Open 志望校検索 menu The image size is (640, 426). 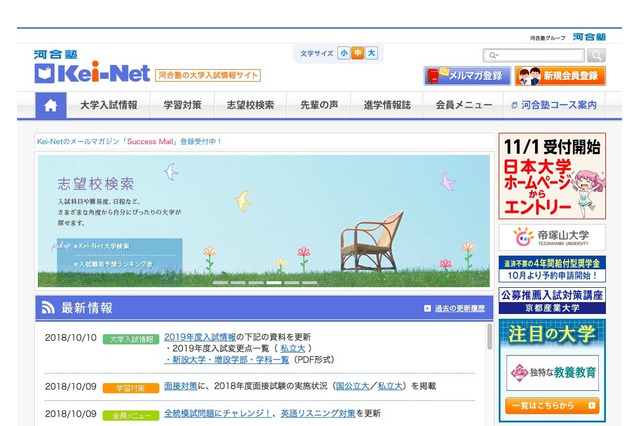[251, 105]
